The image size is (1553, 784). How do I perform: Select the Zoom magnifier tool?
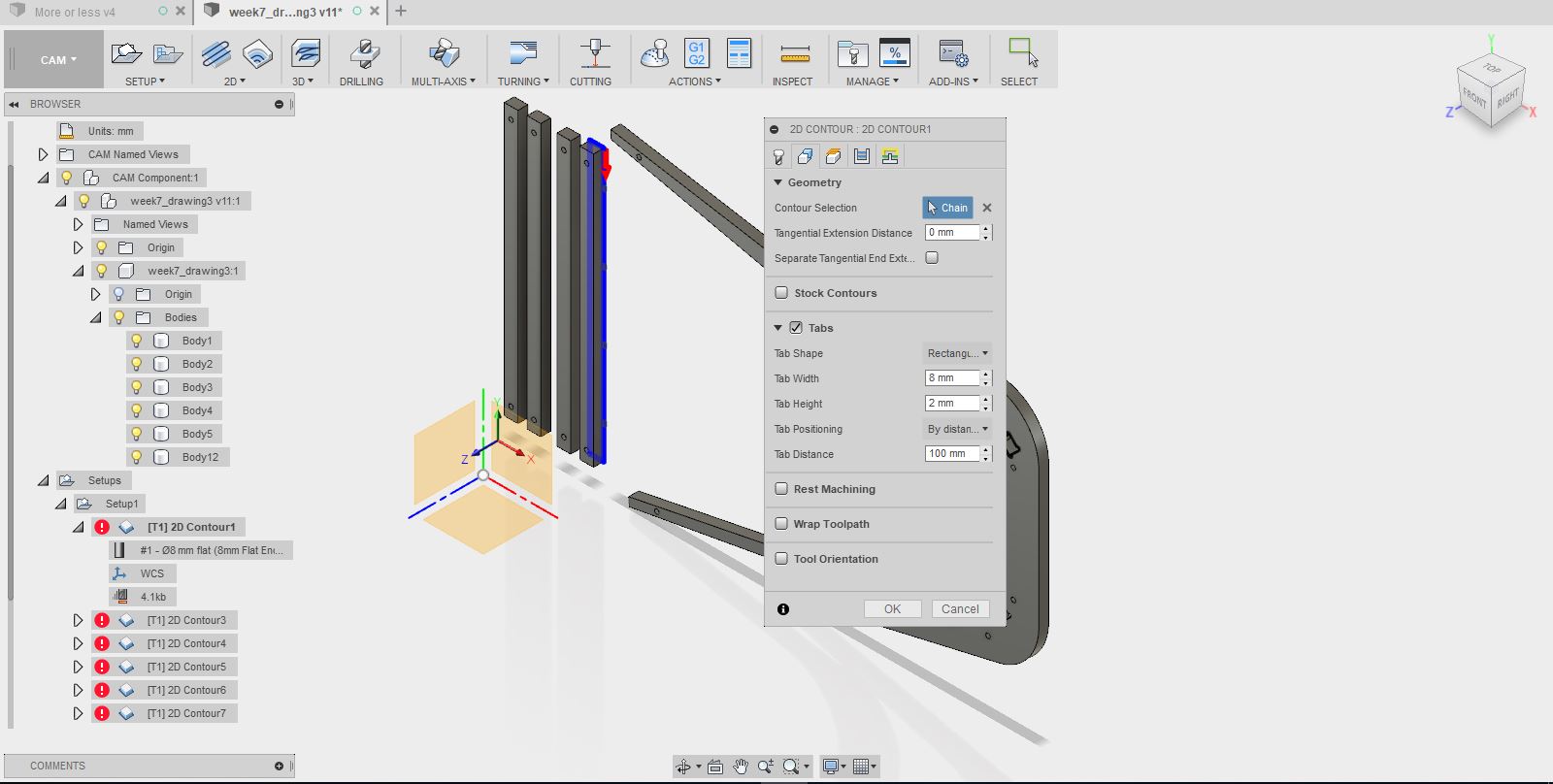pos(766,767)
